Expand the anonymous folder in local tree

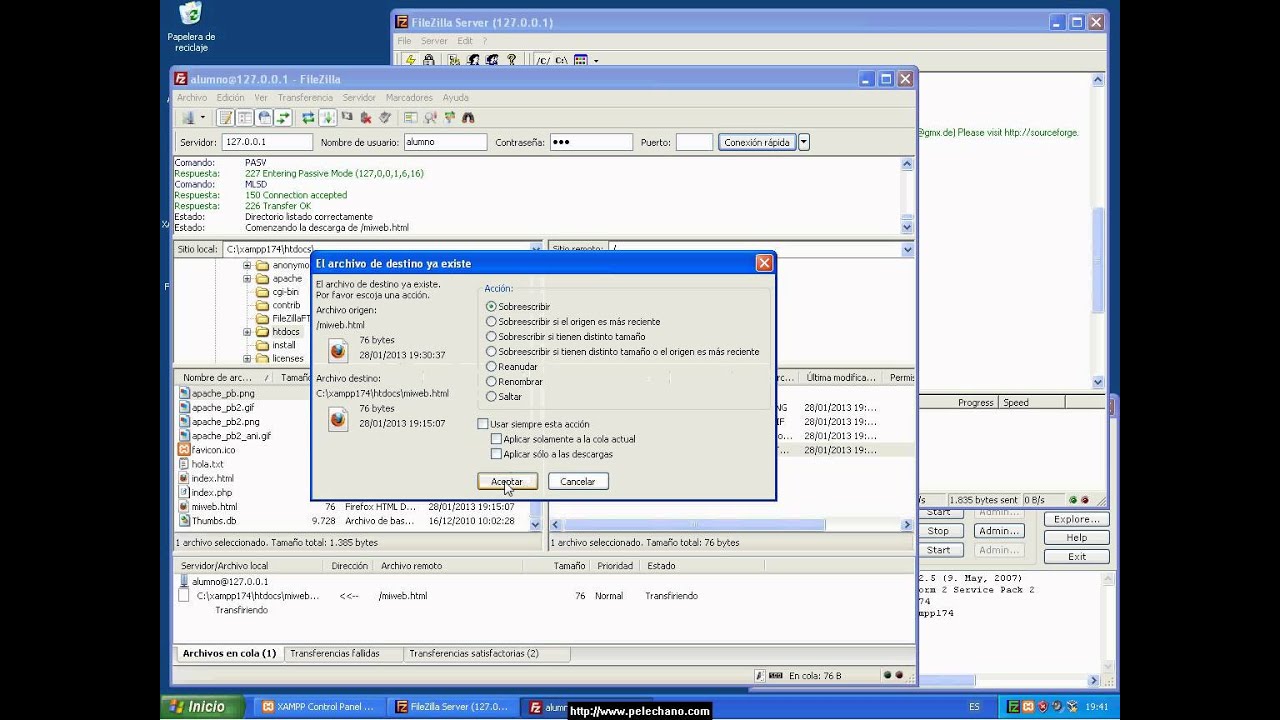click(x=247, y=265)
